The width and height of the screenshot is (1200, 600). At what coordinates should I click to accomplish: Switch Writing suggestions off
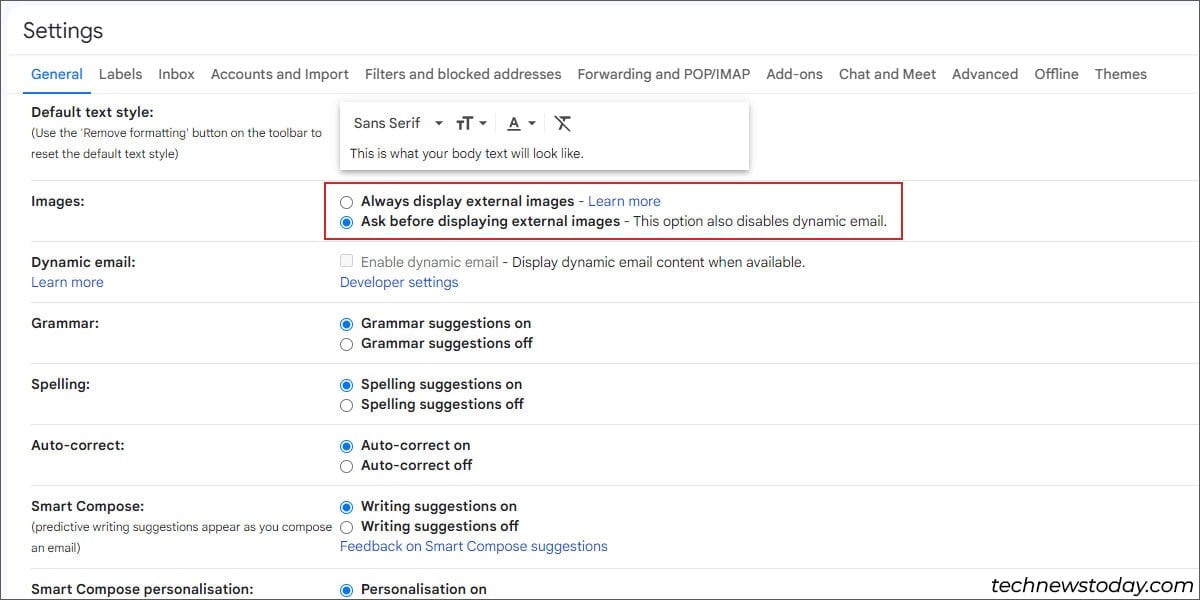click(x=347, y=527)
